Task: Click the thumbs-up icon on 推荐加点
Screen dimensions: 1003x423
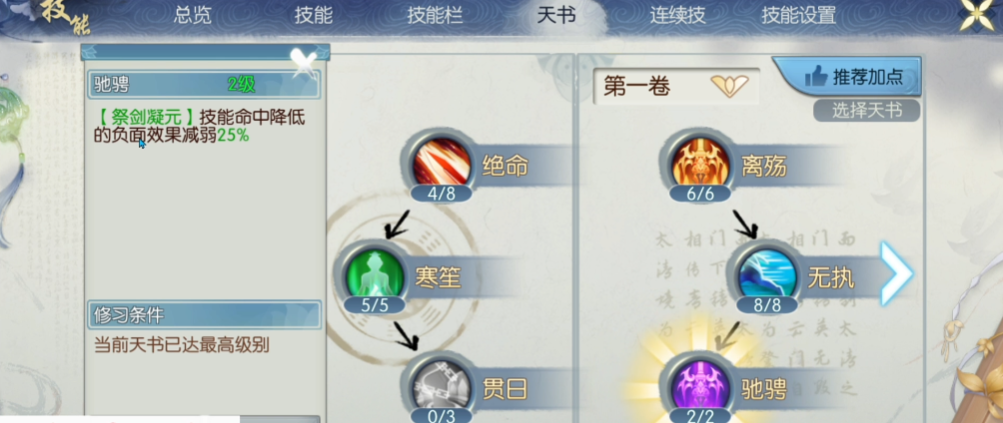Action: pos(816,77)
